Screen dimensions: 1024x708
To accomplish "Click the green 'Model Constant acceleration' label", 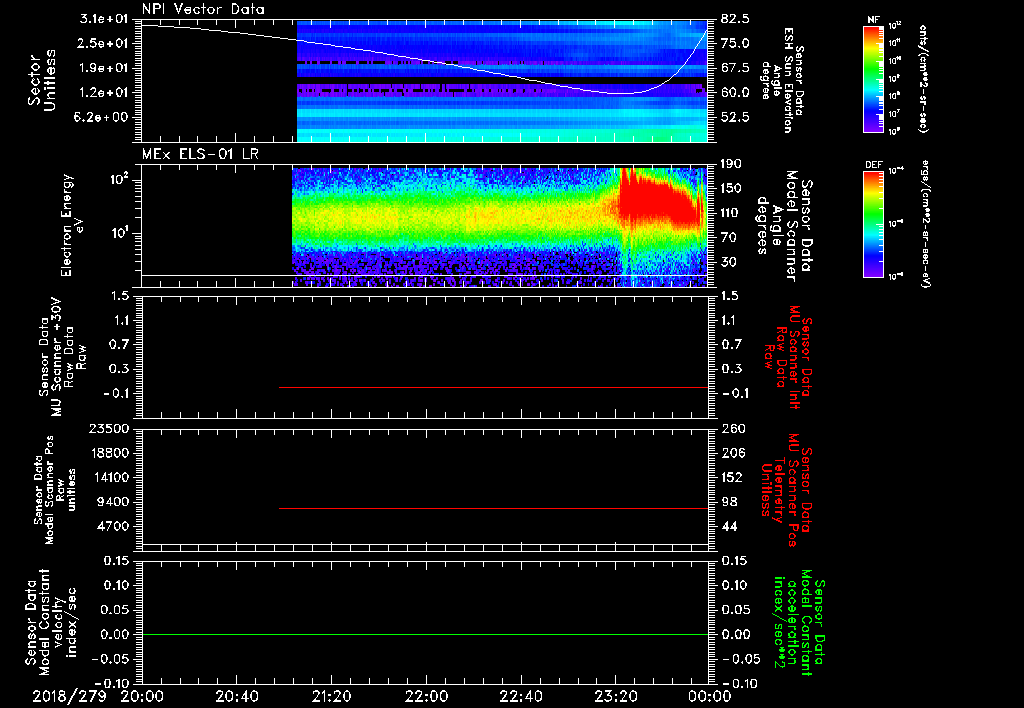I will (797, 622).
